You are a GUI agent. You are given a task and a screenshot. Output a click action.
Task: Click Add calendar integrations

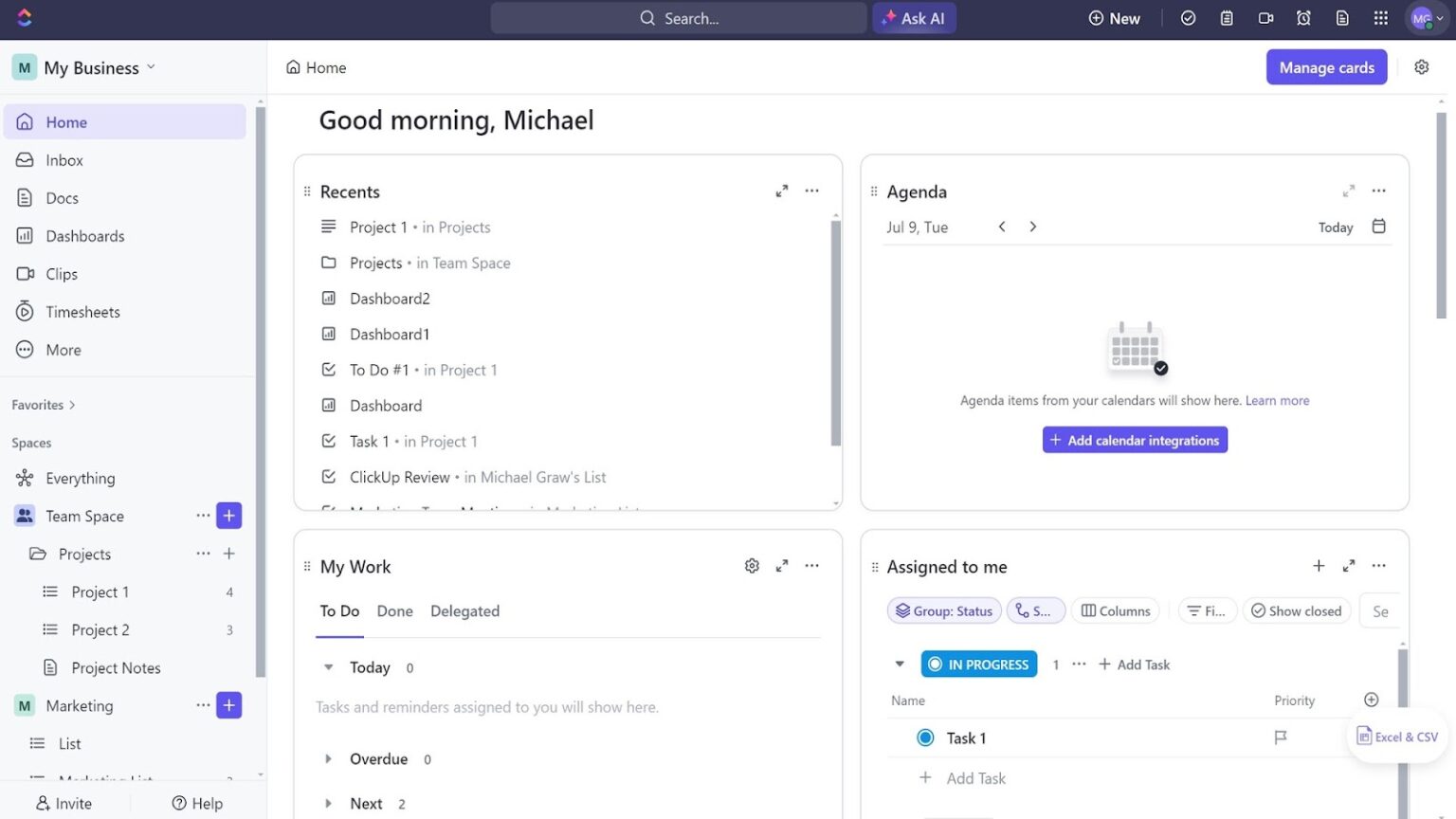1134,439
